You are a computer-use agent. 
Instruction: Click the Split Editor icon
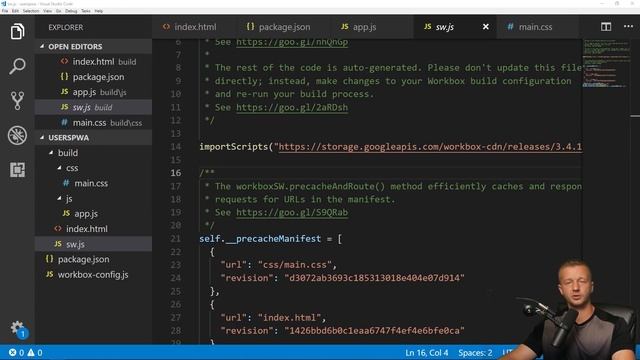click(x=606, y=27)
